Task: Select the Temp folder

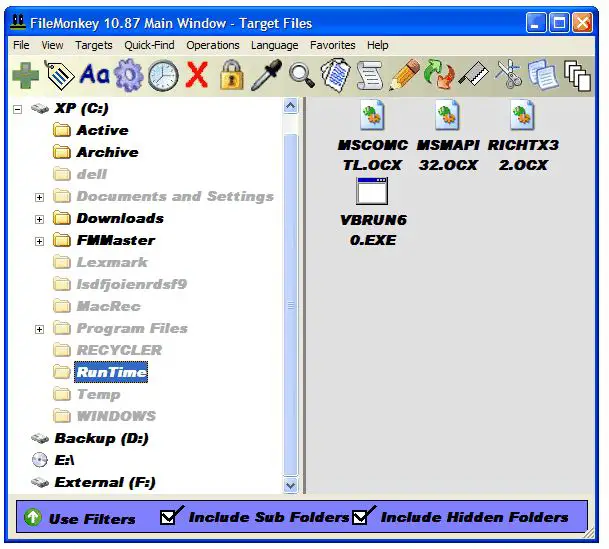Action: pyautogui.click(x=99, y=394)
